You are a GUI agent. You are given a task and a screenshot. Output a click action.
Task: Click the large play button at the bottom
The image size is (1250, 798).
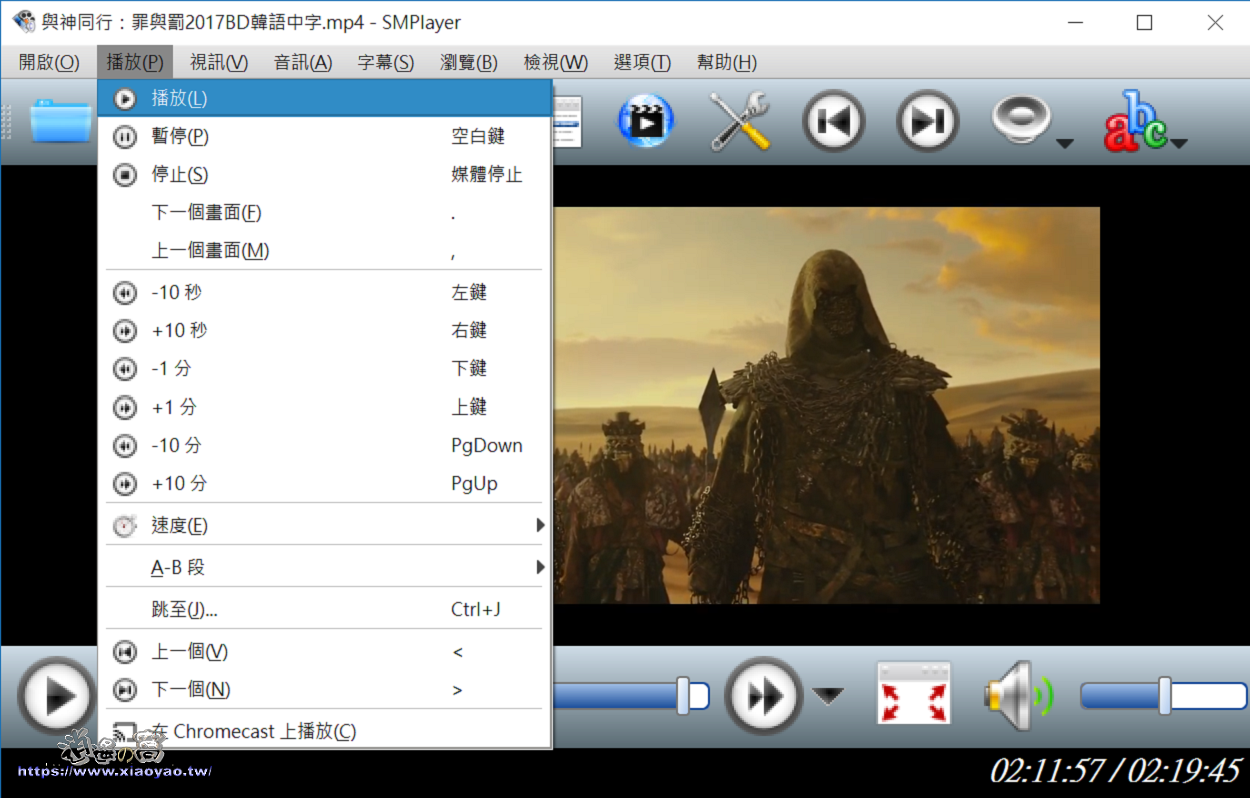(x=57, y=695)
